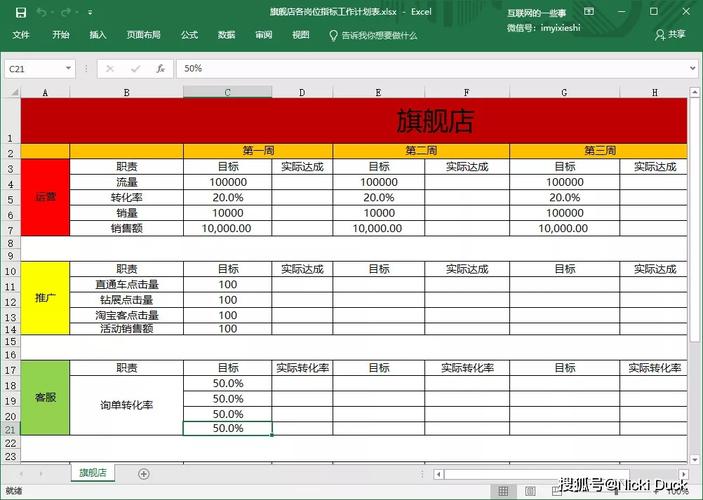Image resolution: width=703 pixels, height=500 pixels.
Task: Open the 数据 ribbon tab
Action: click(x=226, y=35)
